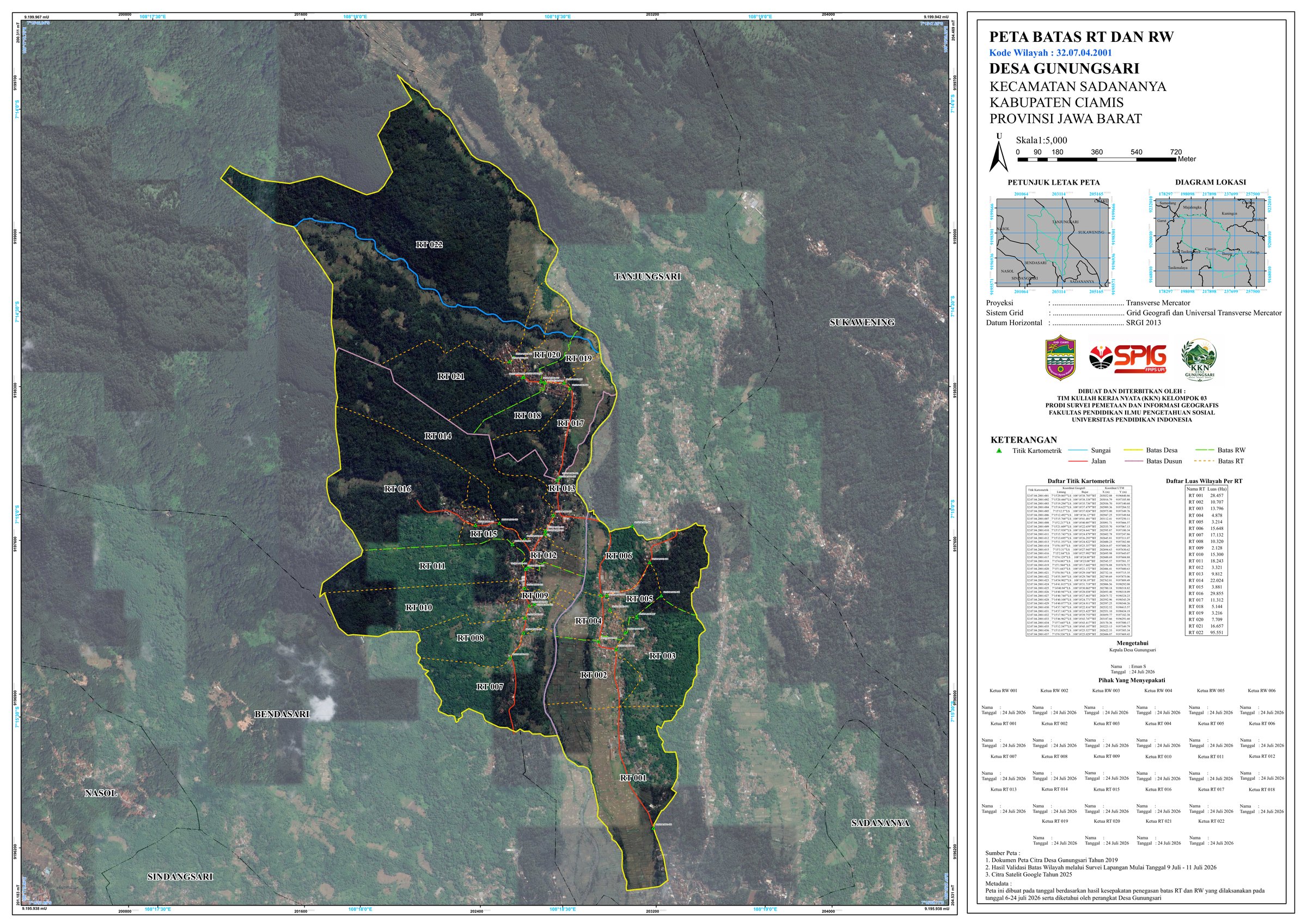Click the NASOL label on the map
Screen dimensions: 1307x924
101,793
